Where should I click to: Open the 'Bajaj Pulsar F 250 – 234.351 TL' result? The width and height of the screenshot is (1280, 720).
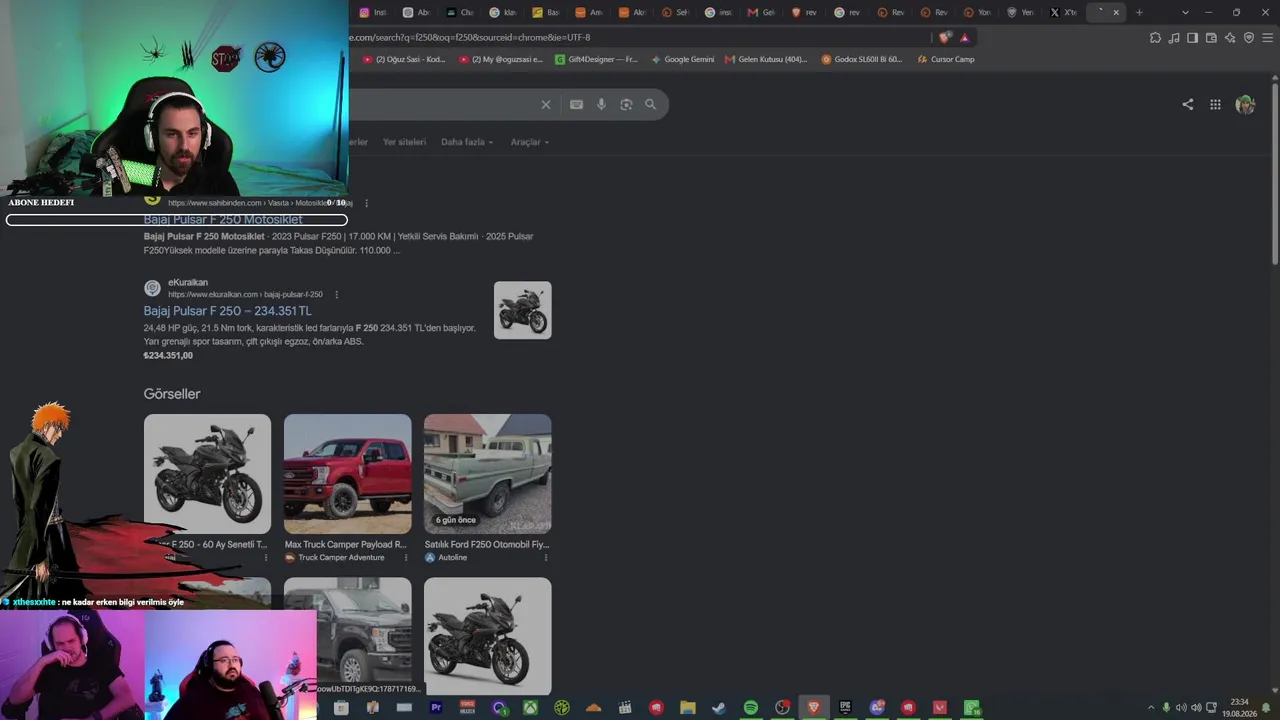[227, 311]
